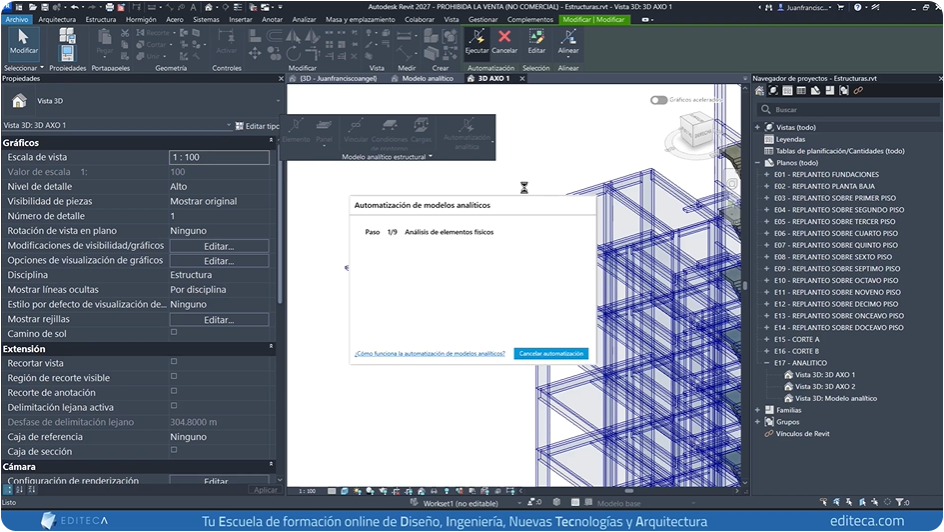Open the automation help link in dialog
944x532 pixels.
click(x=429, y=354)
